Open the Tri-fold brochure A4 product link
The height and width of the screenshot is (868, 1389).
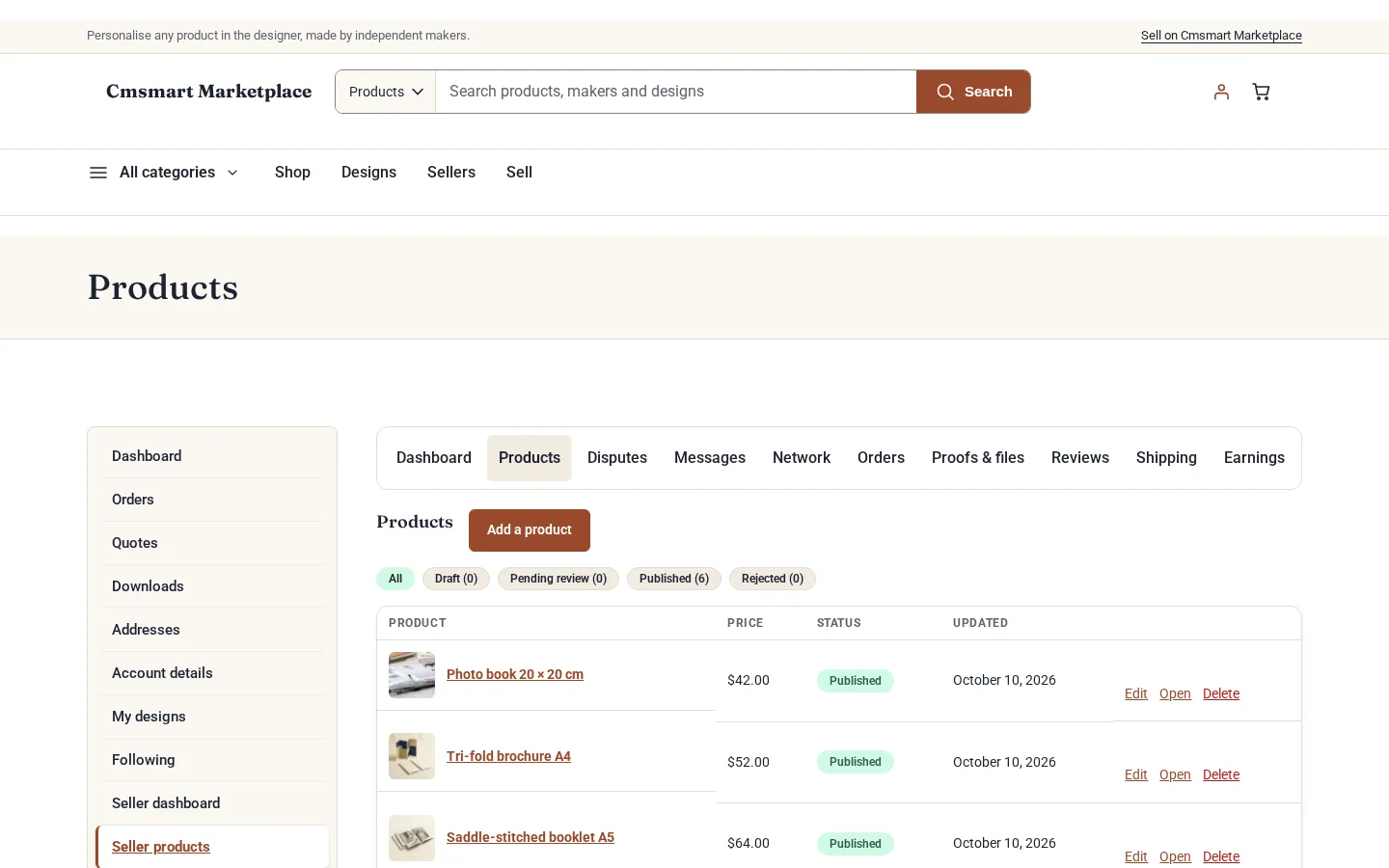coord(508,756)
